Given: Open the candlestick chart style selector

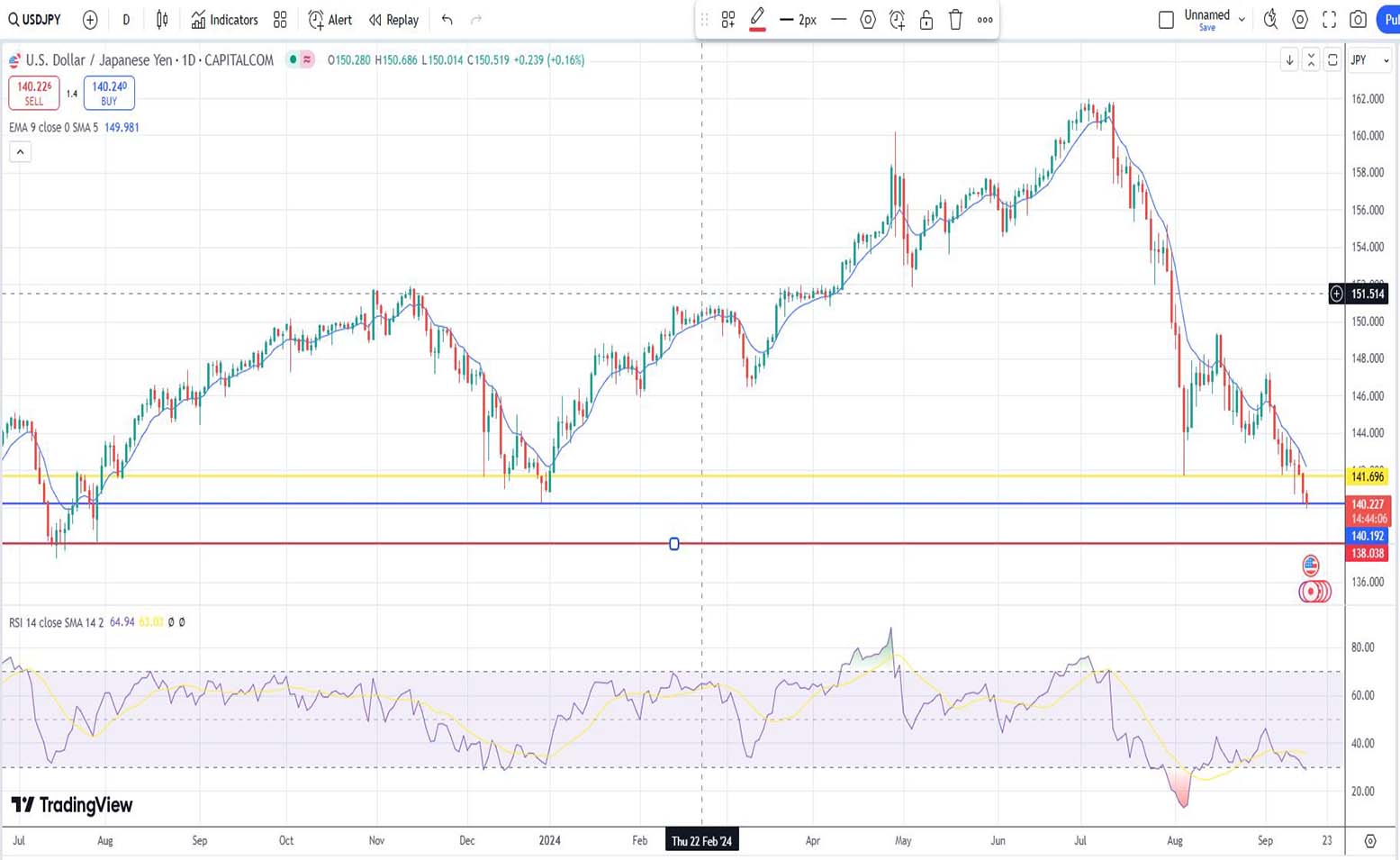Looking at the screenshot, I should coord(162,20).
